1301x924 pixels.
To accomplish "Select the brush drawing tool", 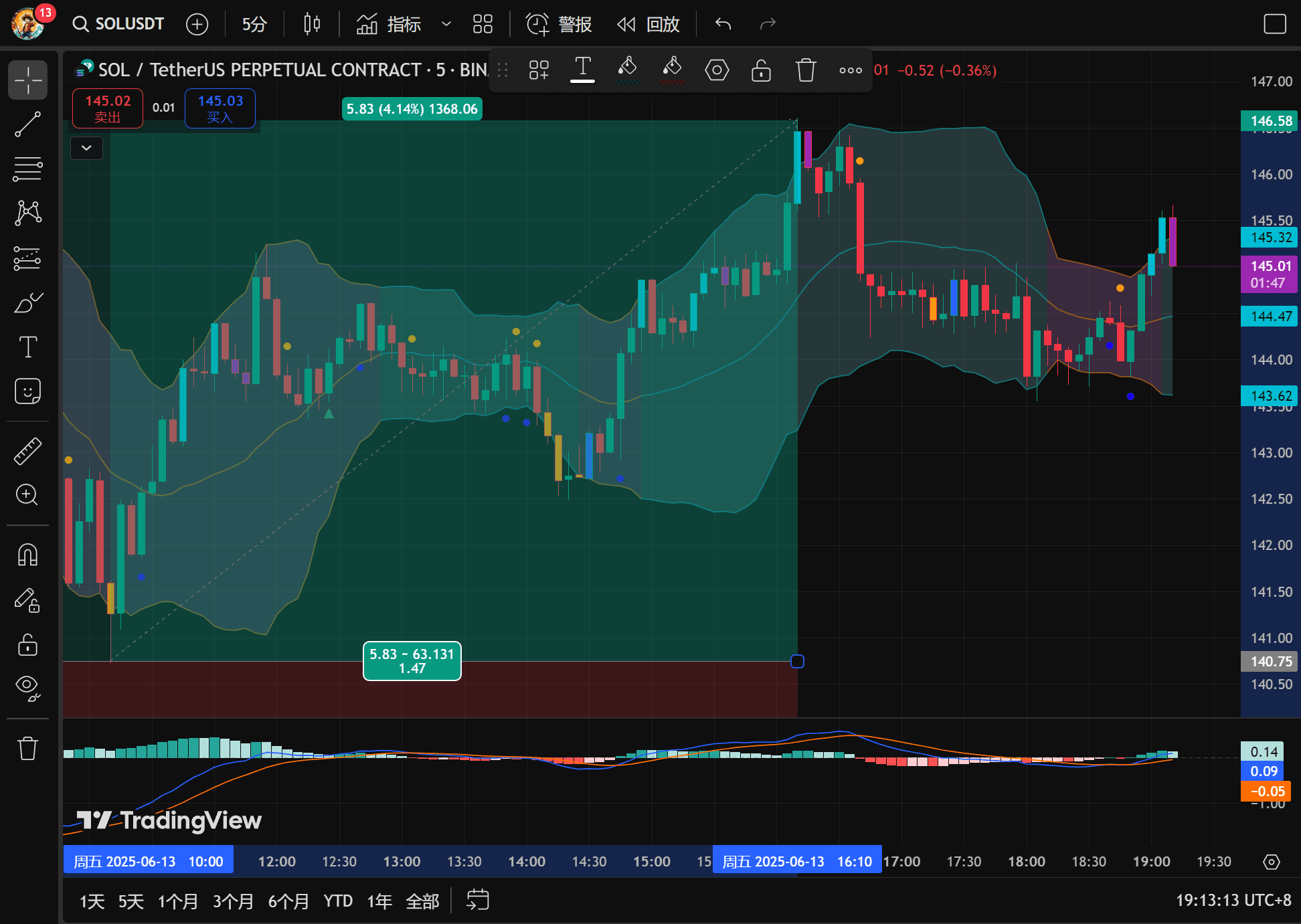I will 28,302.
